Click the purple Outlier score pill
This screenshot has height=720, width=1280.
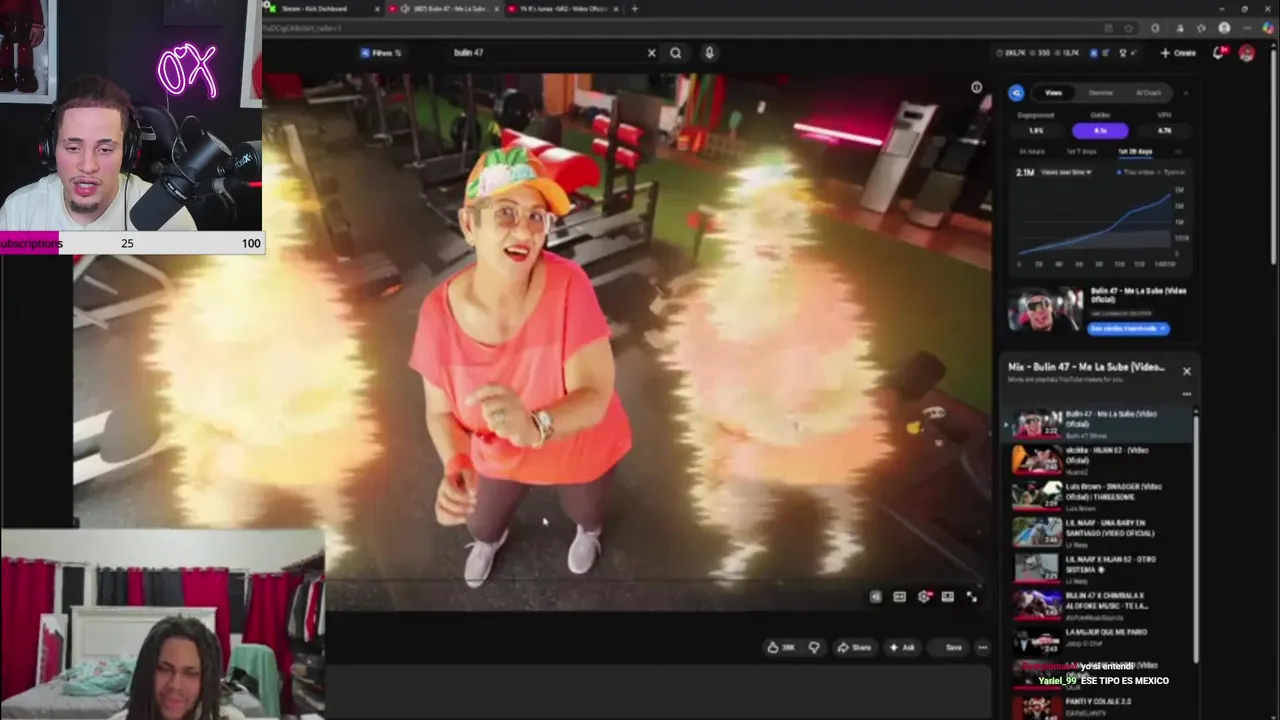click(x=1100, y=131)
